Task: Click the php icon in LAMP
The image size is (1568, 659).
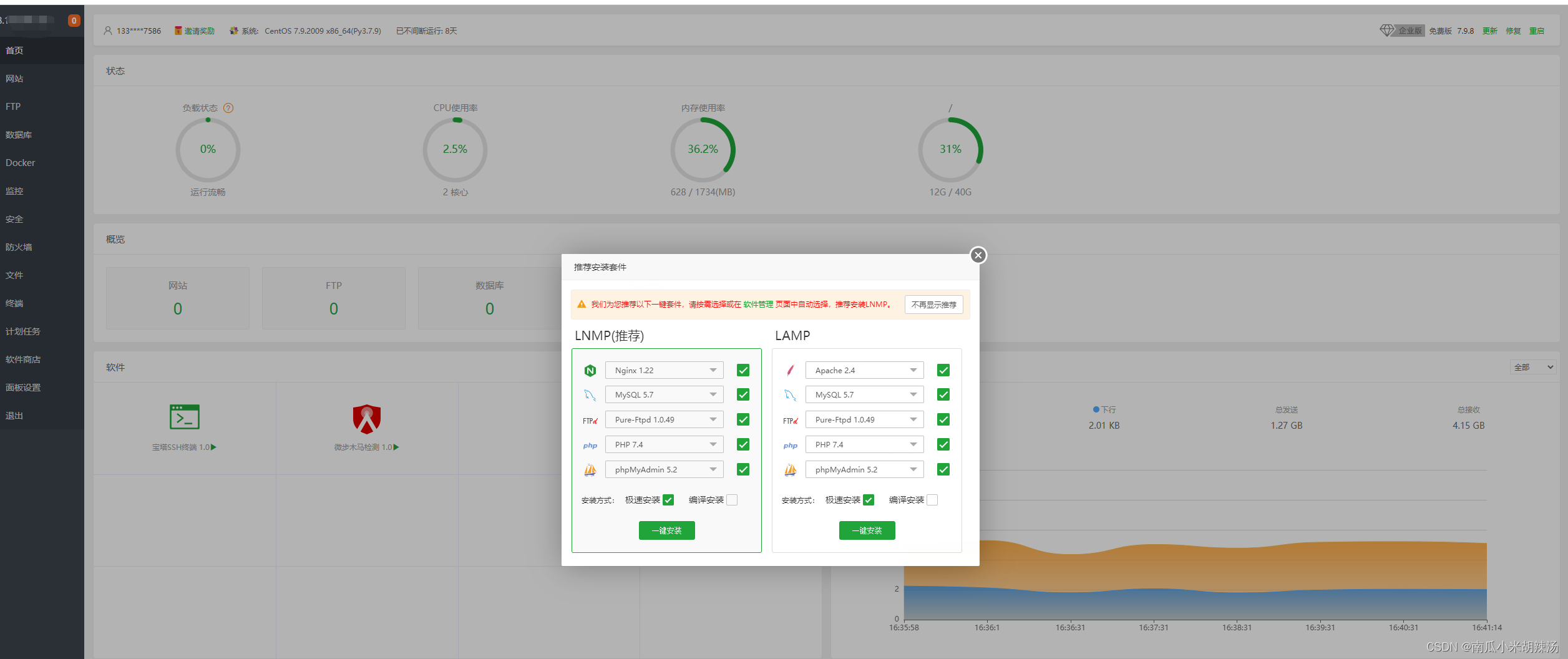Action: (791, 446)
